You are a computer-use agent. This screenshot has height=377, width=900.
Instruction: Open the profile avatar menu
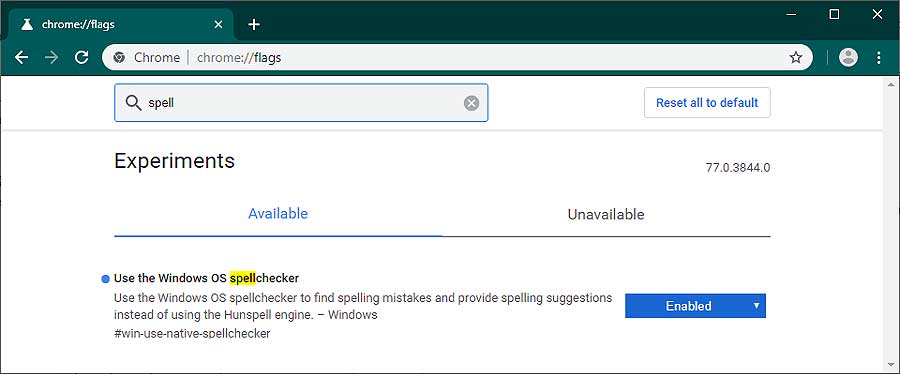pos(848,57)
